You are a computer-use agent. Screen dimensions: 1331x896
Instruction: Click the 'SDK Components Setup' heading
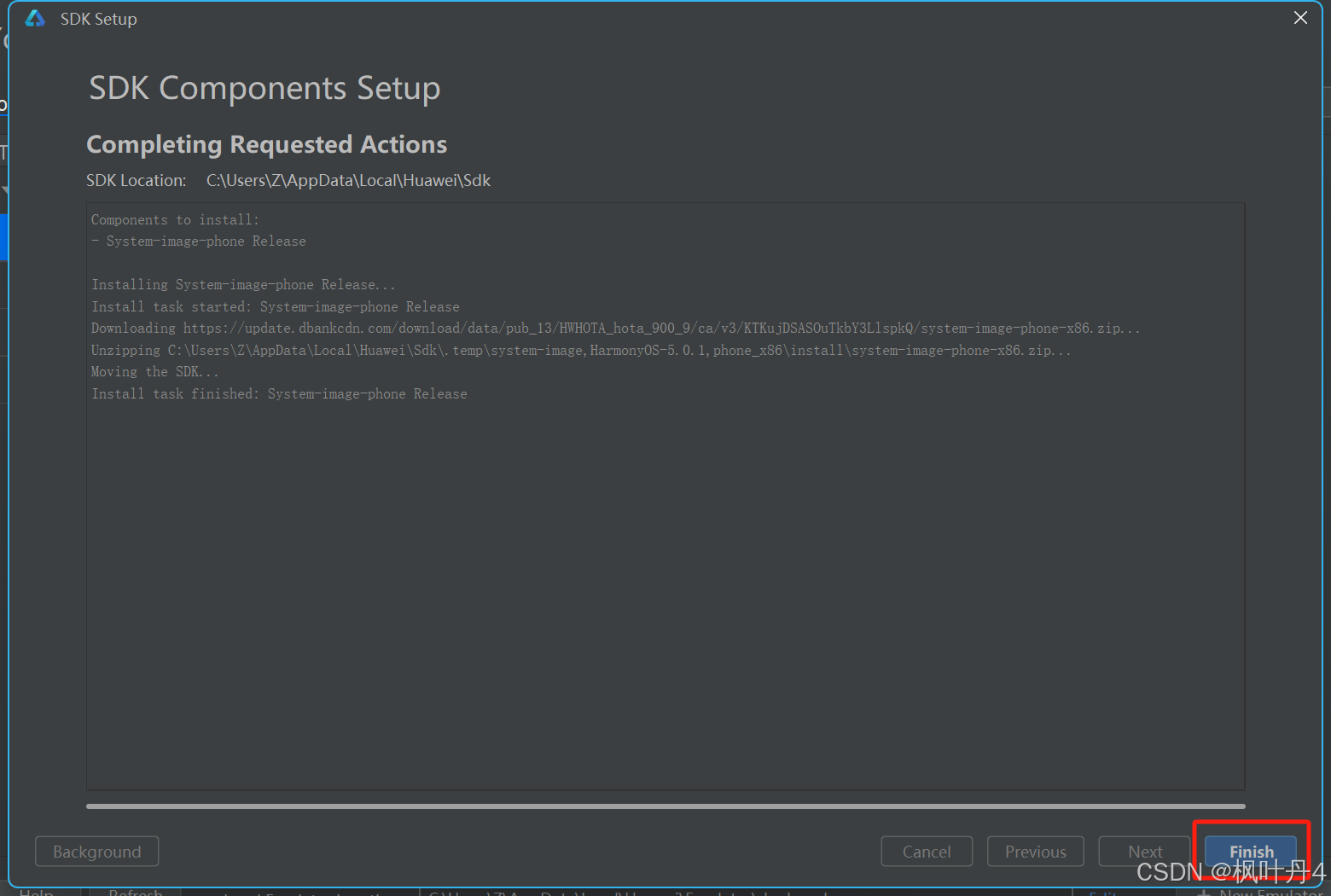[264, 89]
